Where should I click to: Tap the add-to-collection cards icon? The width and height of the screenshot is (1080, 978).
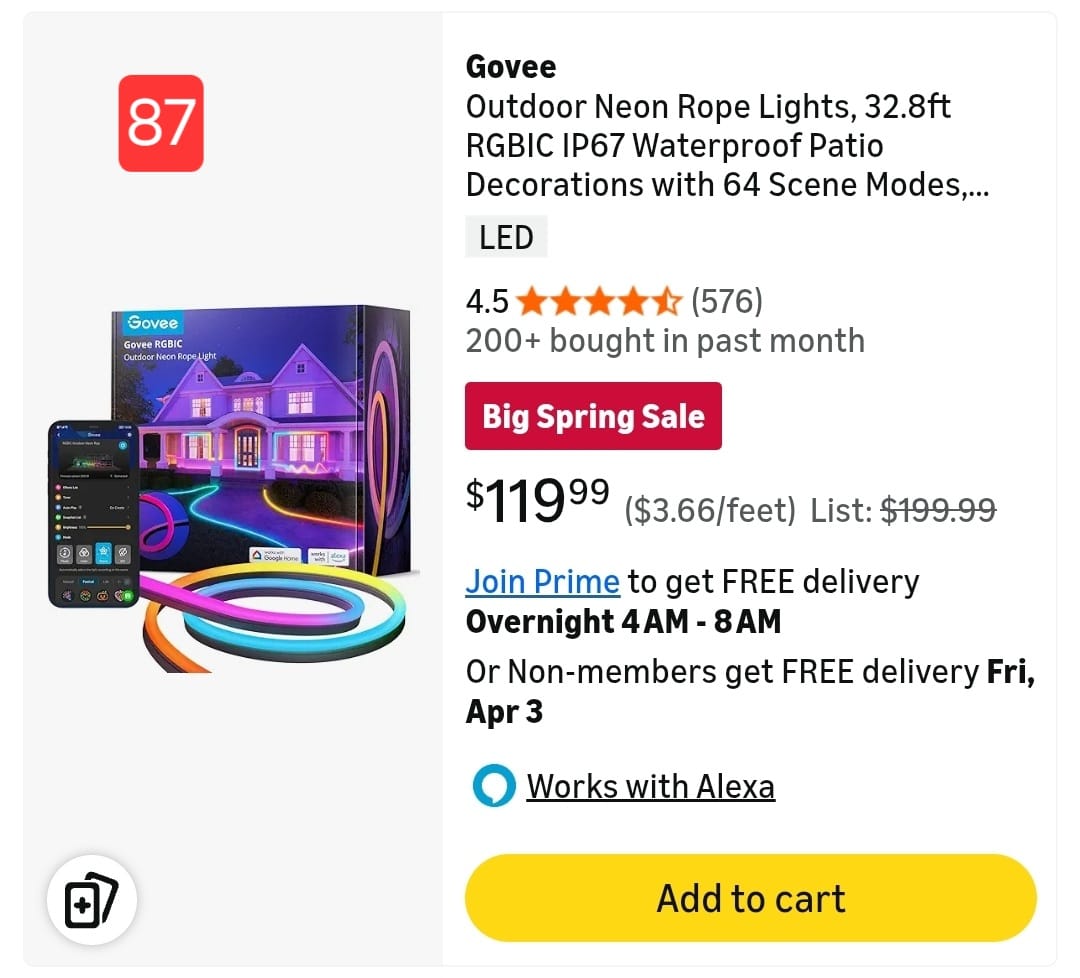point(91,900)
